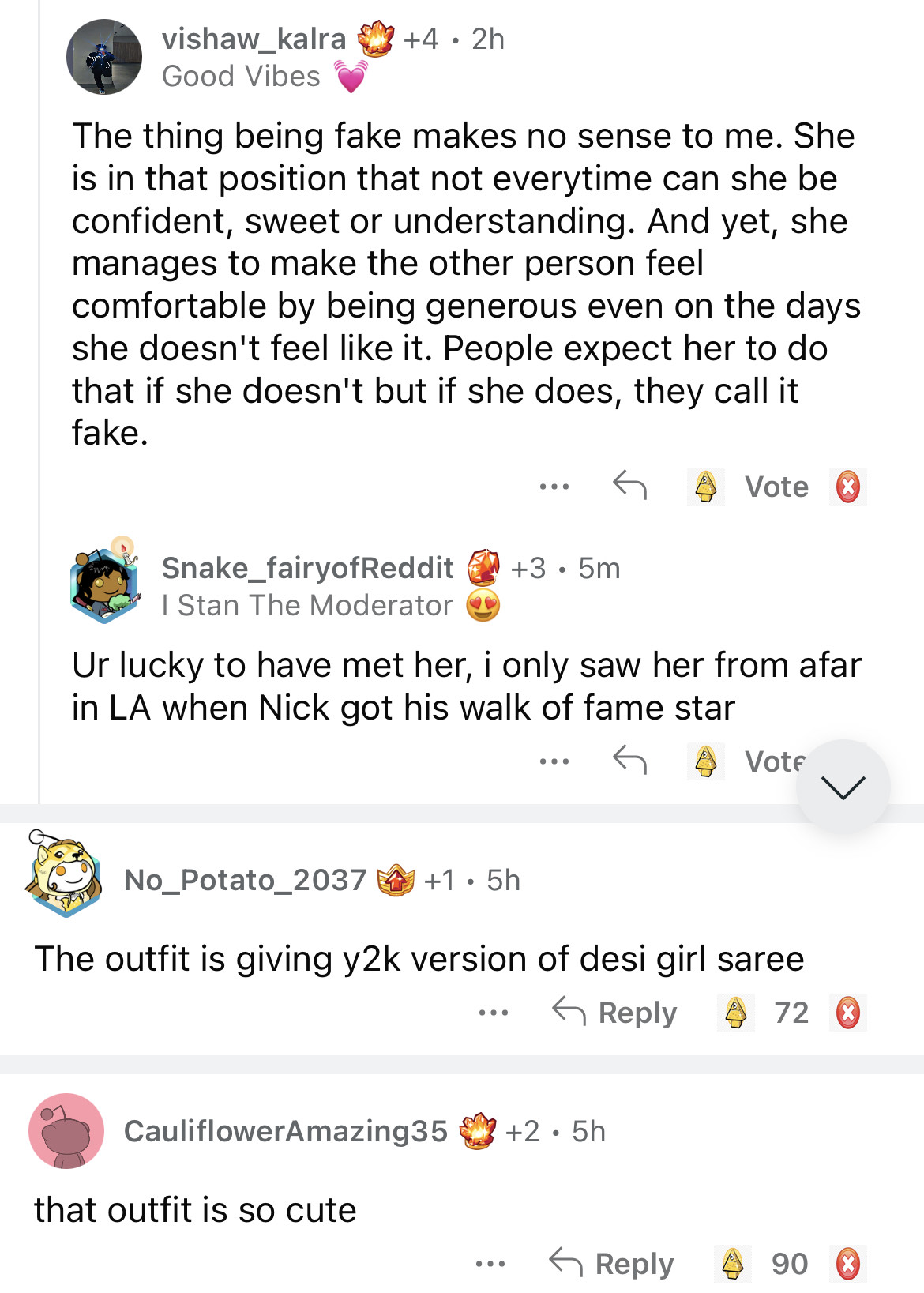Screen dimensions: 924x1293
Task: Downvote vishaw_kalra's comment
Action: [x=848, y=487]
